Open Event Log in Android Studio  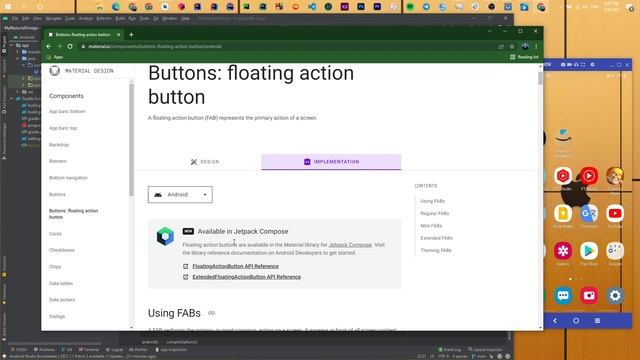click(449, 350)
